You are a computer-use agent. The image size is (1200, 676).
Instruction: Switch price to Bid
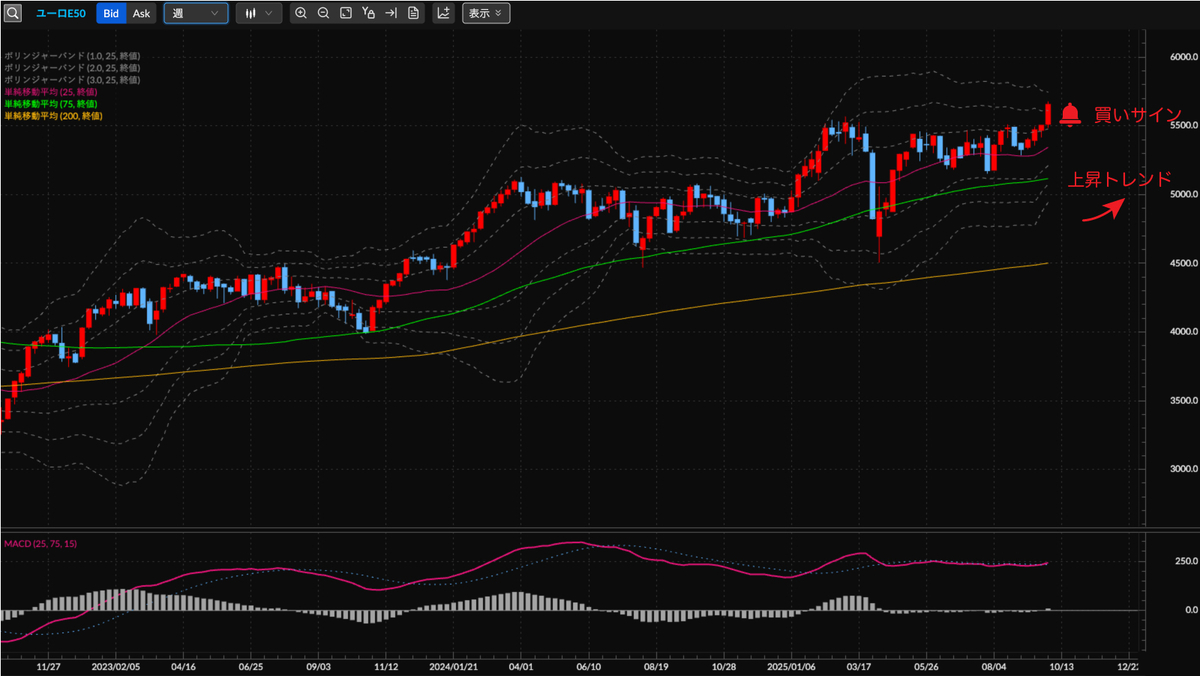tap(111, 13)
